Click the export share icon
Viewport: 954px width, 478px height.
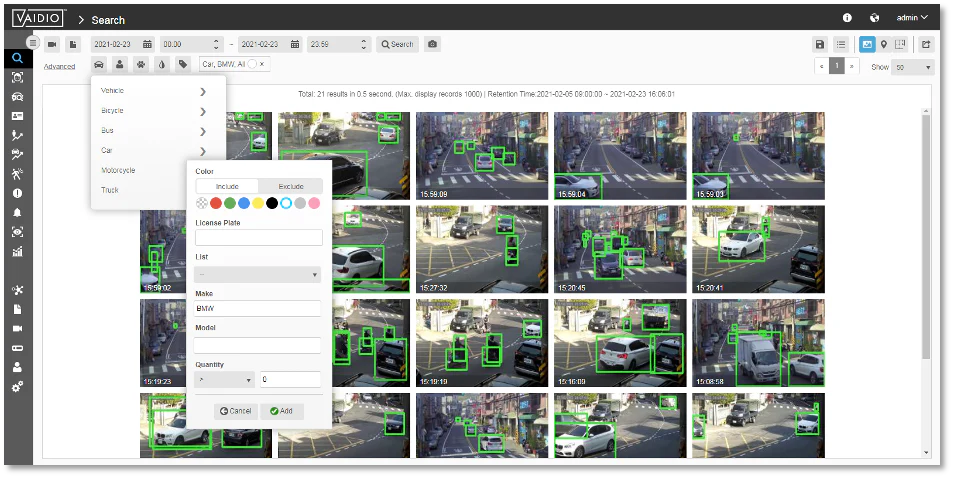point(926,44)
